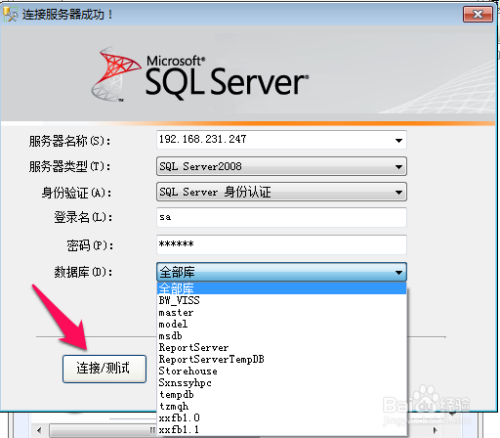500x438 pixels.
Task: Click the 密码 password field
Action: 281,245
